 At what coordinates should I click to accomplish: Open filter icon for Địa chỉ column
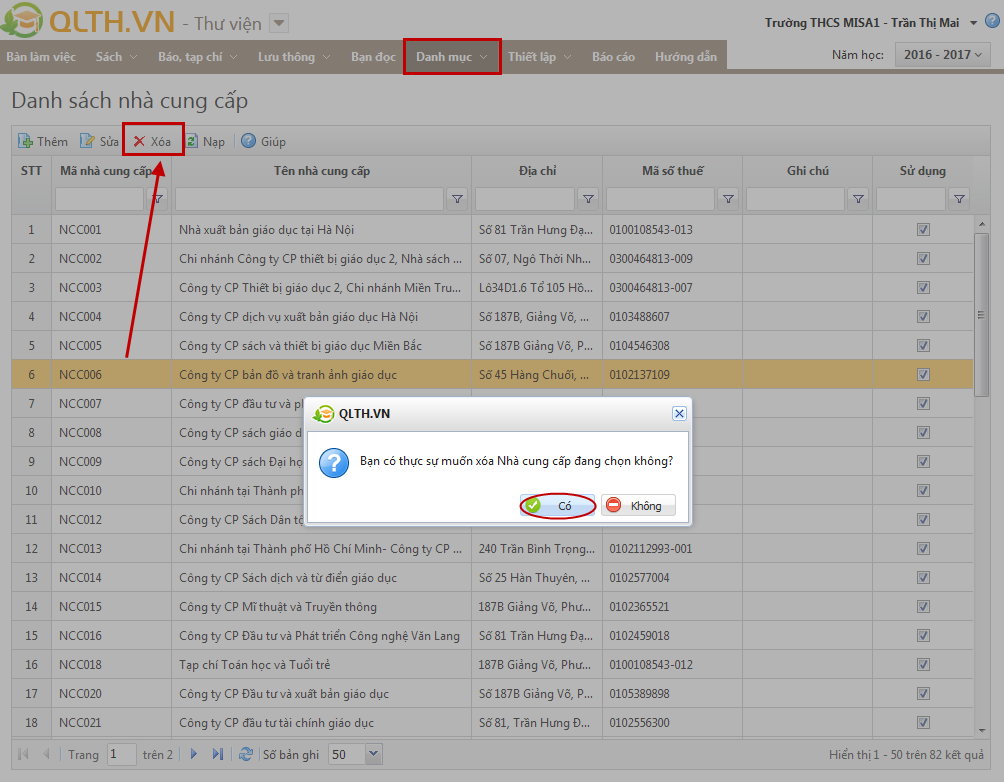(x=588, y=199)
